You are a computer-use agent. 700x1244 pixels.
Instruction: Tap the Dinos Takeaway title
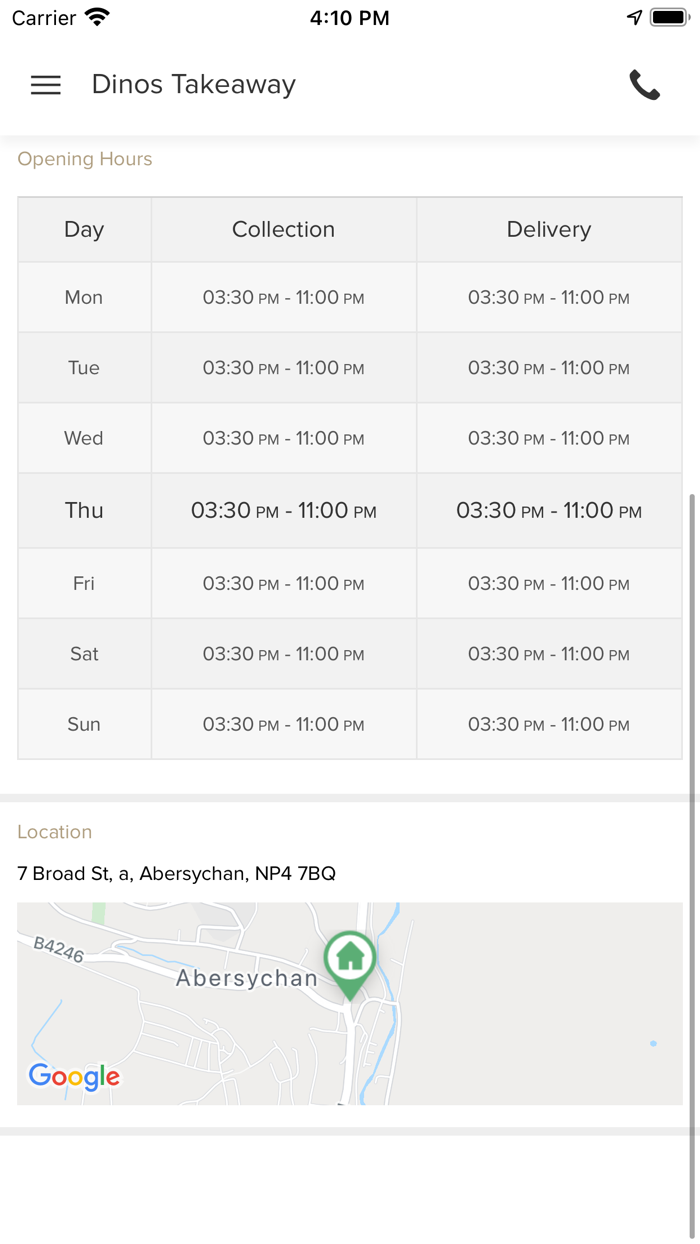click(193, 85)
